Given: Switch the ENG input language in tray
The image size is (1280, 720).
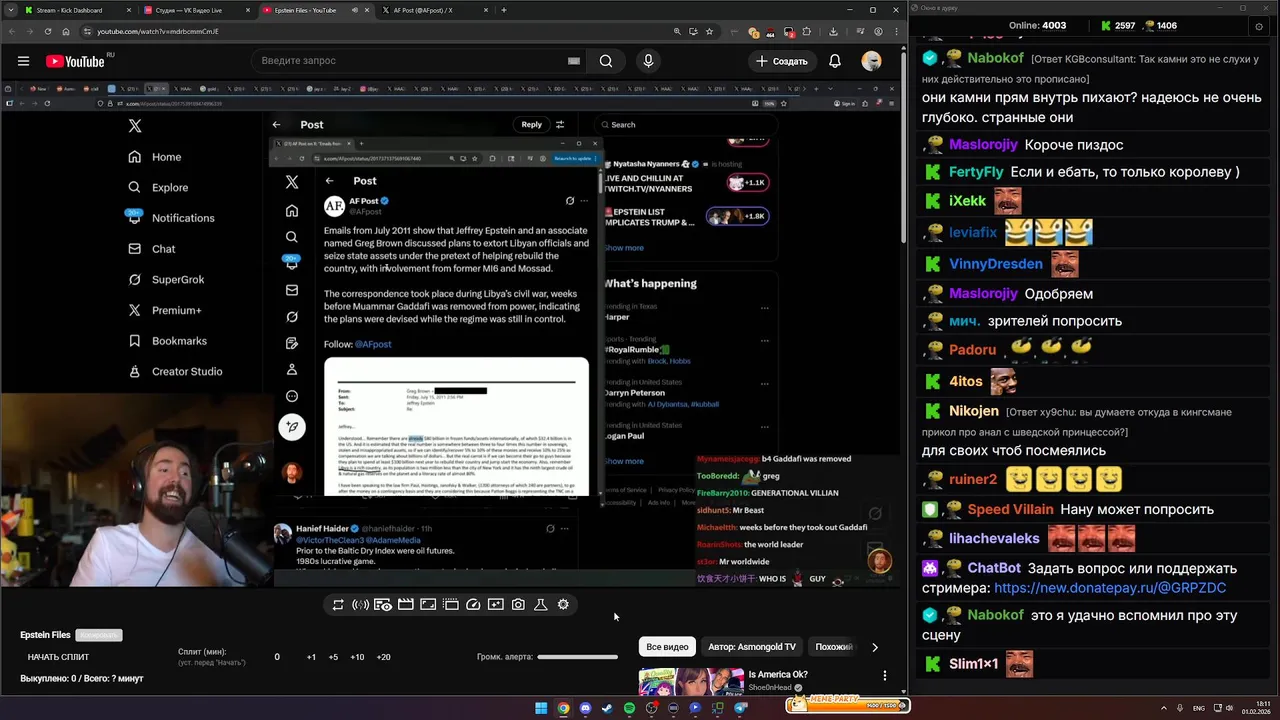Looking at the screenshot, I should (x=1199, y=708).
